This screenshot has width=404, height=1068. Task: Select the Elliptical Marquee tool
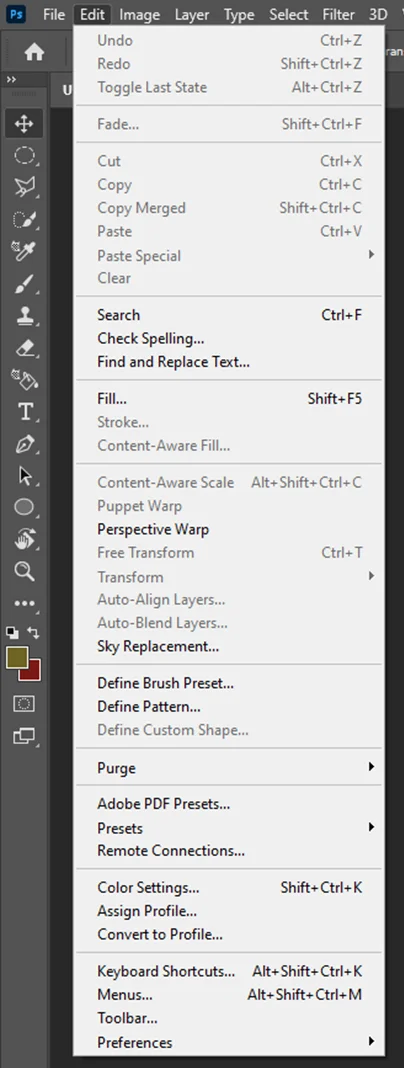click(25, 156)
